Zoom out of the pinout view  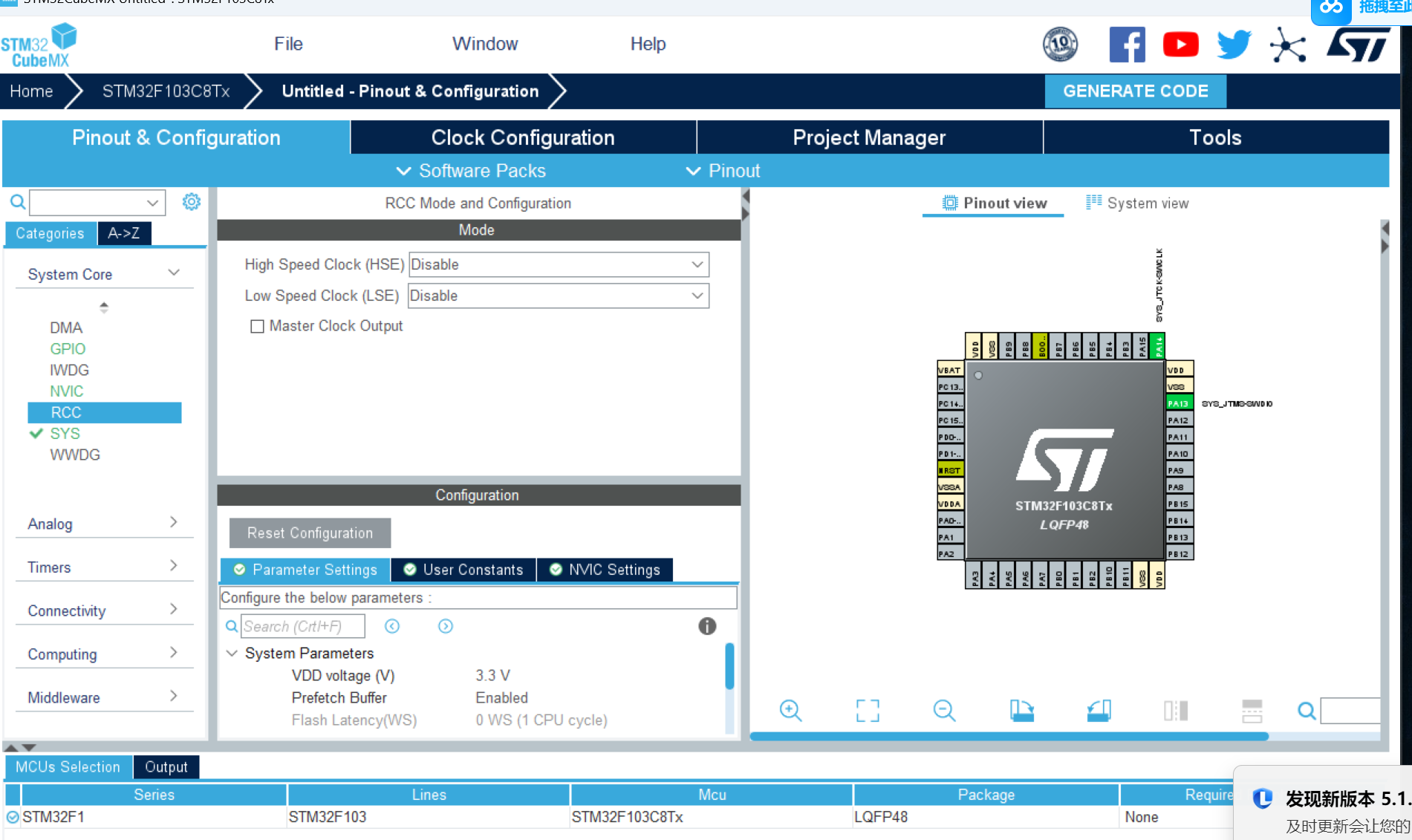click(944, 711)
